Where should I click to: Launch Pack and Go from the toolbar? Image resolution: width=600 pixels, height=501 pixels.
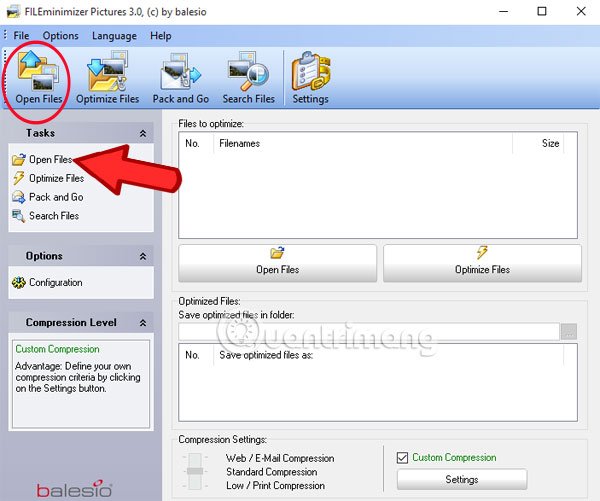[x=181, y=78]
